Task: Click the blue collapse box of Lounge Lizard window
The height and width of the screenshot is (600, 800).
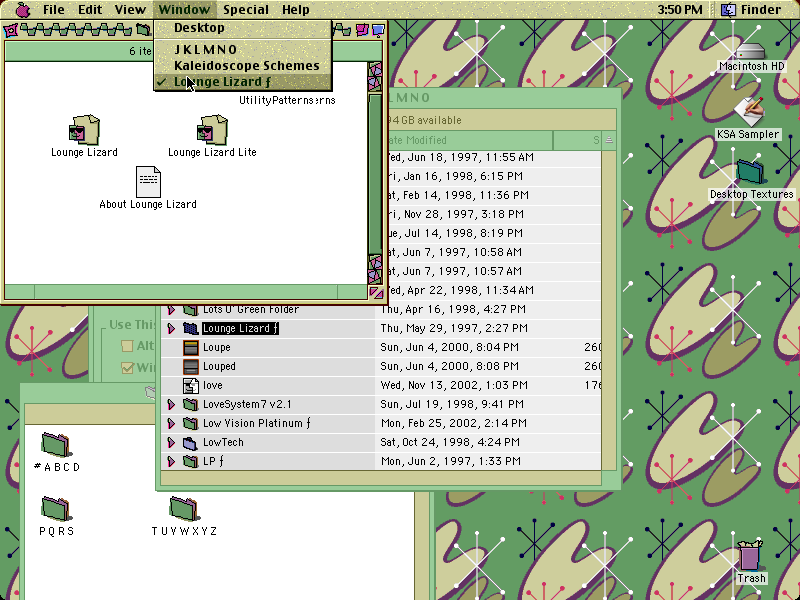Action: coord(378,31)
